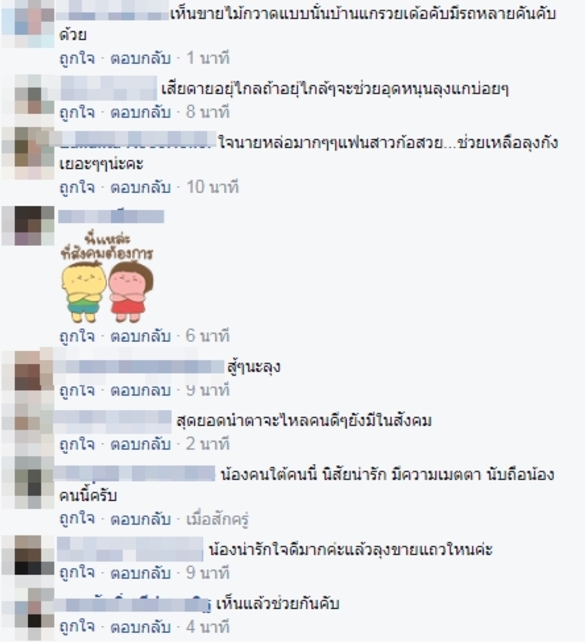The width and height of the screenshot is (585, 643).
Task: Click ถูกใจ on the 1 นาที comment
Action: point(77,58)
